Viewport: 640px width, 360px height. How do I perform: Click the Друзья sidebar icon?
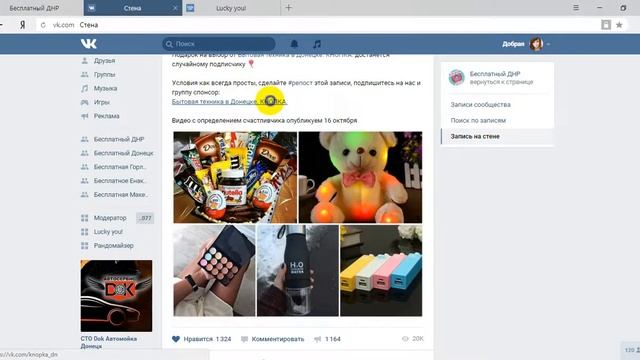tap(84, 60)
